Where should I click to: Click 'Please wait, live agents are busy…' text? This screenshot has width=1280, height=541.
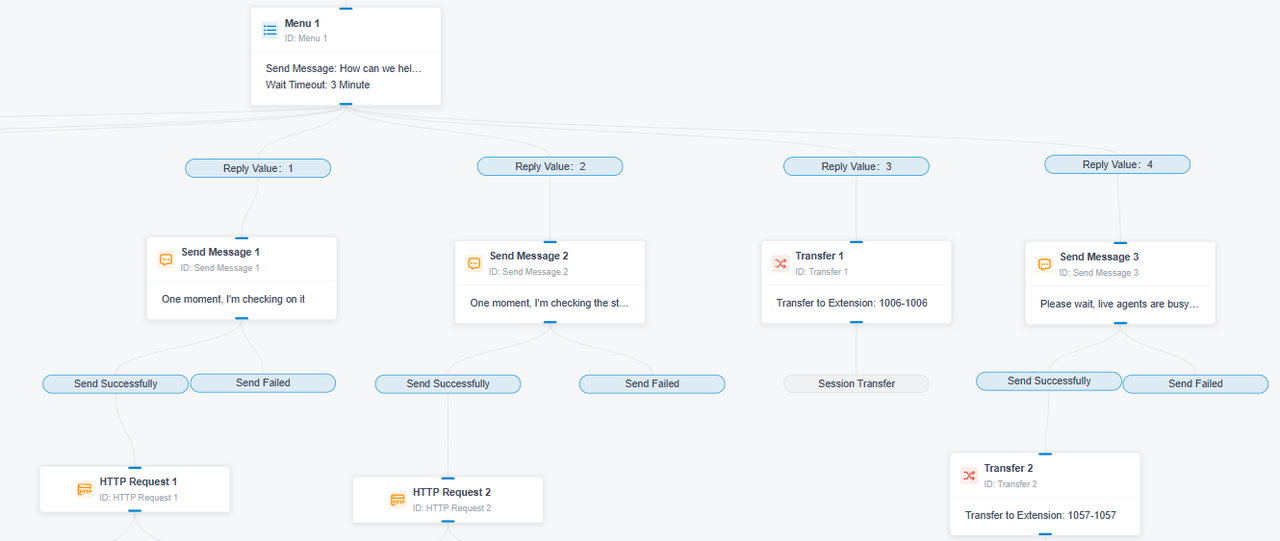coord(1119,304)
